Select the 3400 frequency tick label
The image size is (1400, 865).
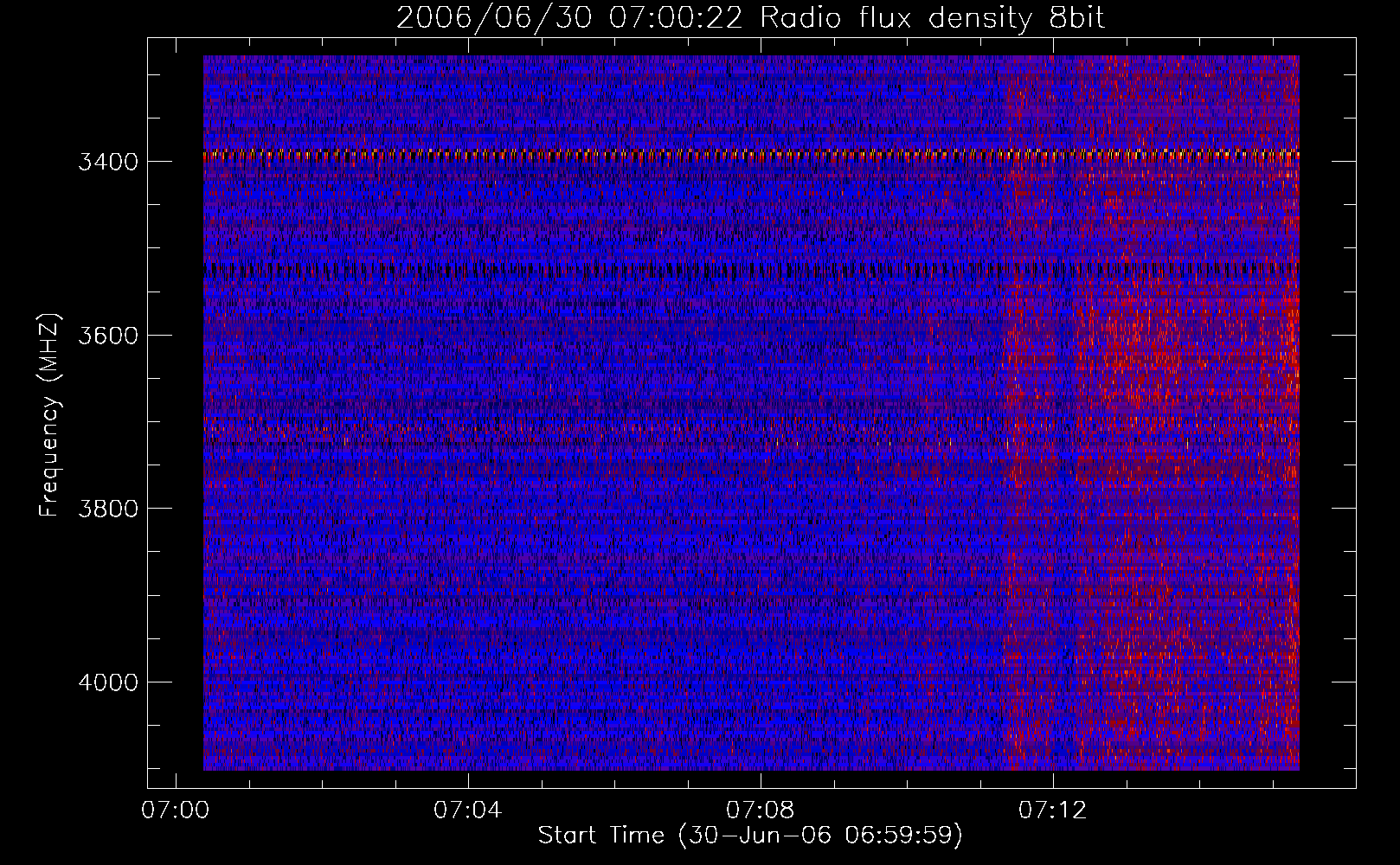tap(108, 162)
